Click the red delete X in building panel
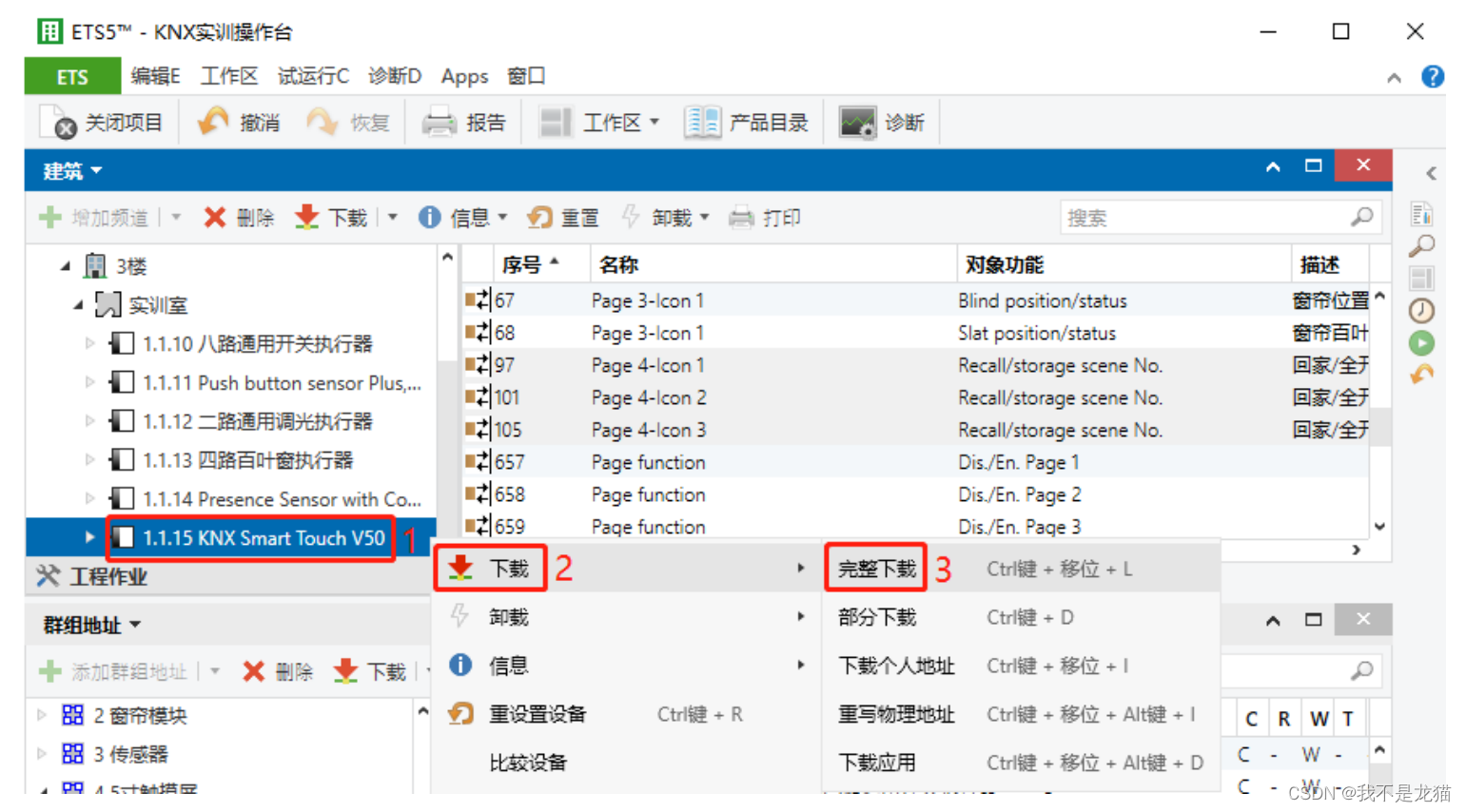Viewport: 1466px width, 812px height. [x=215, y=218]
